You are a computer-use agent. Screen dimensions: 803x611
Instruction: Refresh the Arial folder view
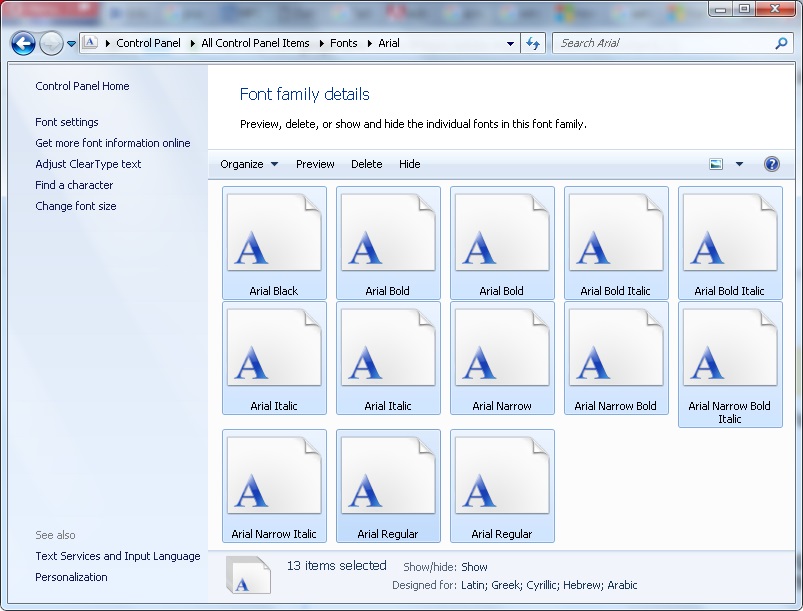(x=533, y=44)
